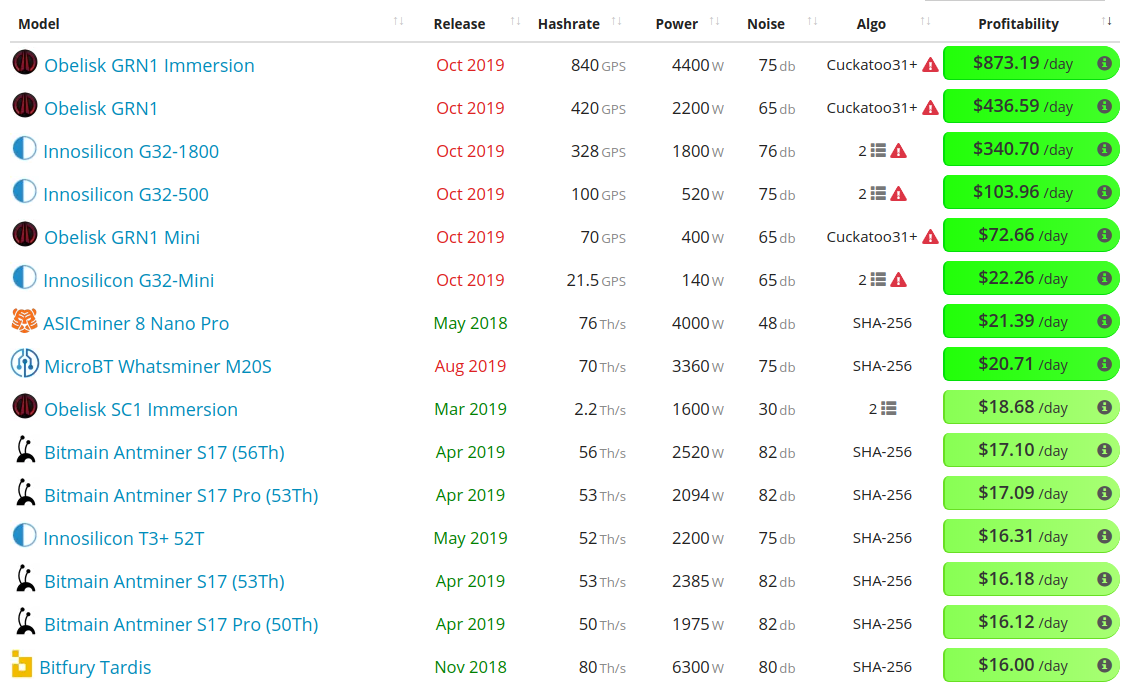
Task: Click the $340.70 per day profitability badge
Action: coord(1020,150)
